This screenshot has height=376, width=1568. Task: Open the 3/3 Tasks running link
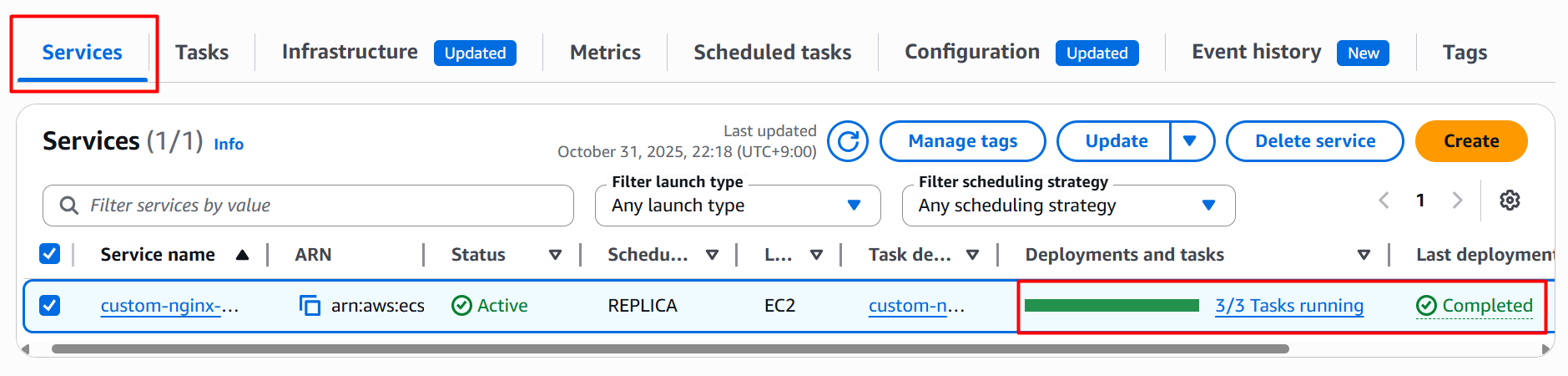[1288, 306]
